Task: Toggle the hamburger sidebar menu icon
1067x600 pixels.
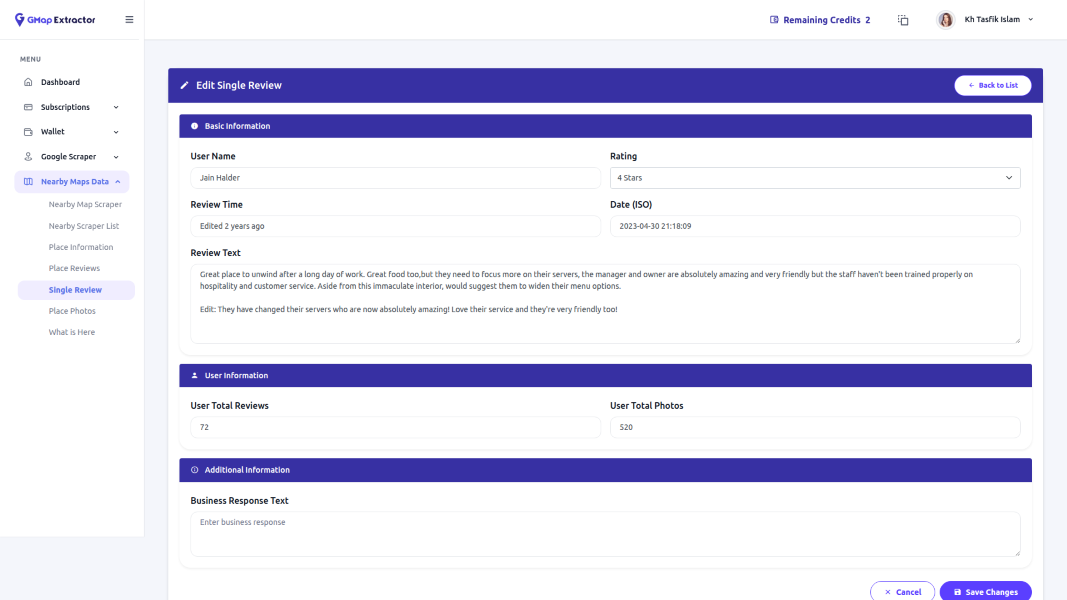Action: tap(129, 20)
